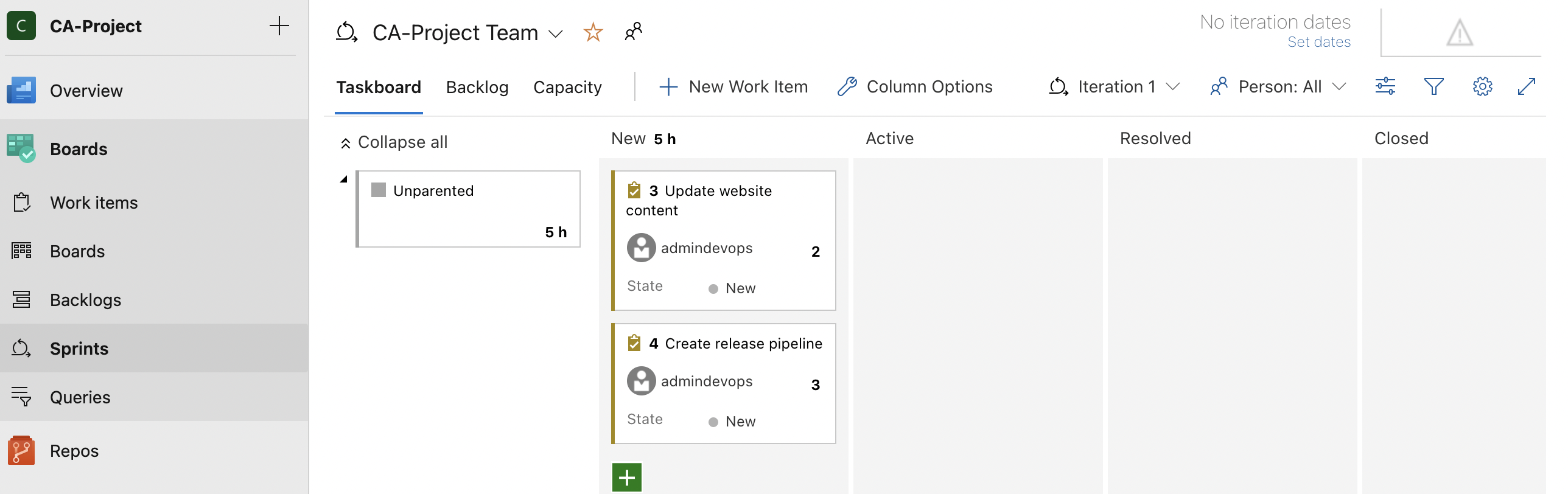Expand the CA-Project Team dropdown
The height and width of the screenshot is (494, 1568).
[555, 33]
